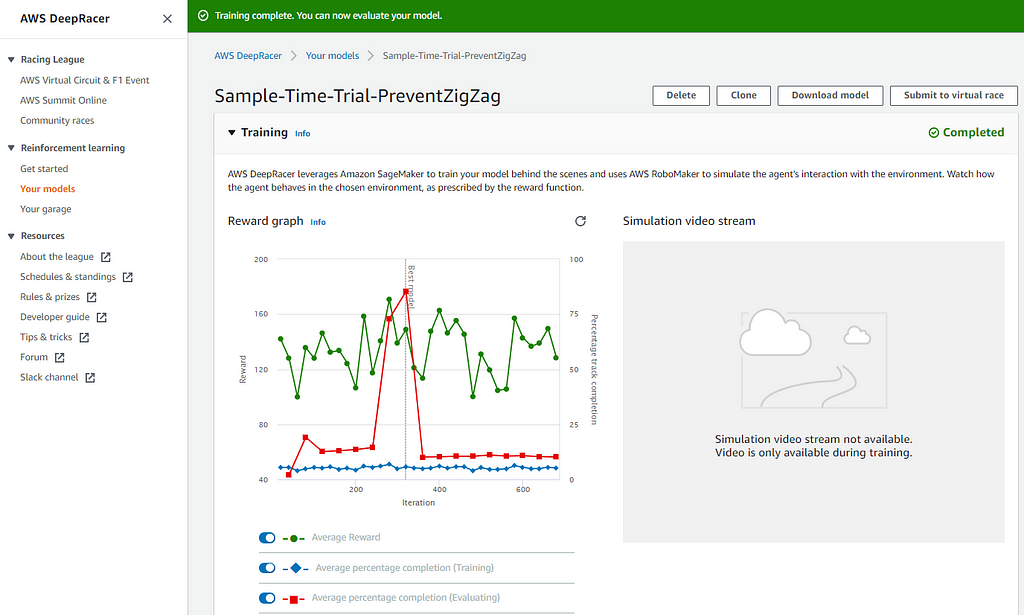
Task: Toggle Average Reward line visibility
Action: coord(267,538)
